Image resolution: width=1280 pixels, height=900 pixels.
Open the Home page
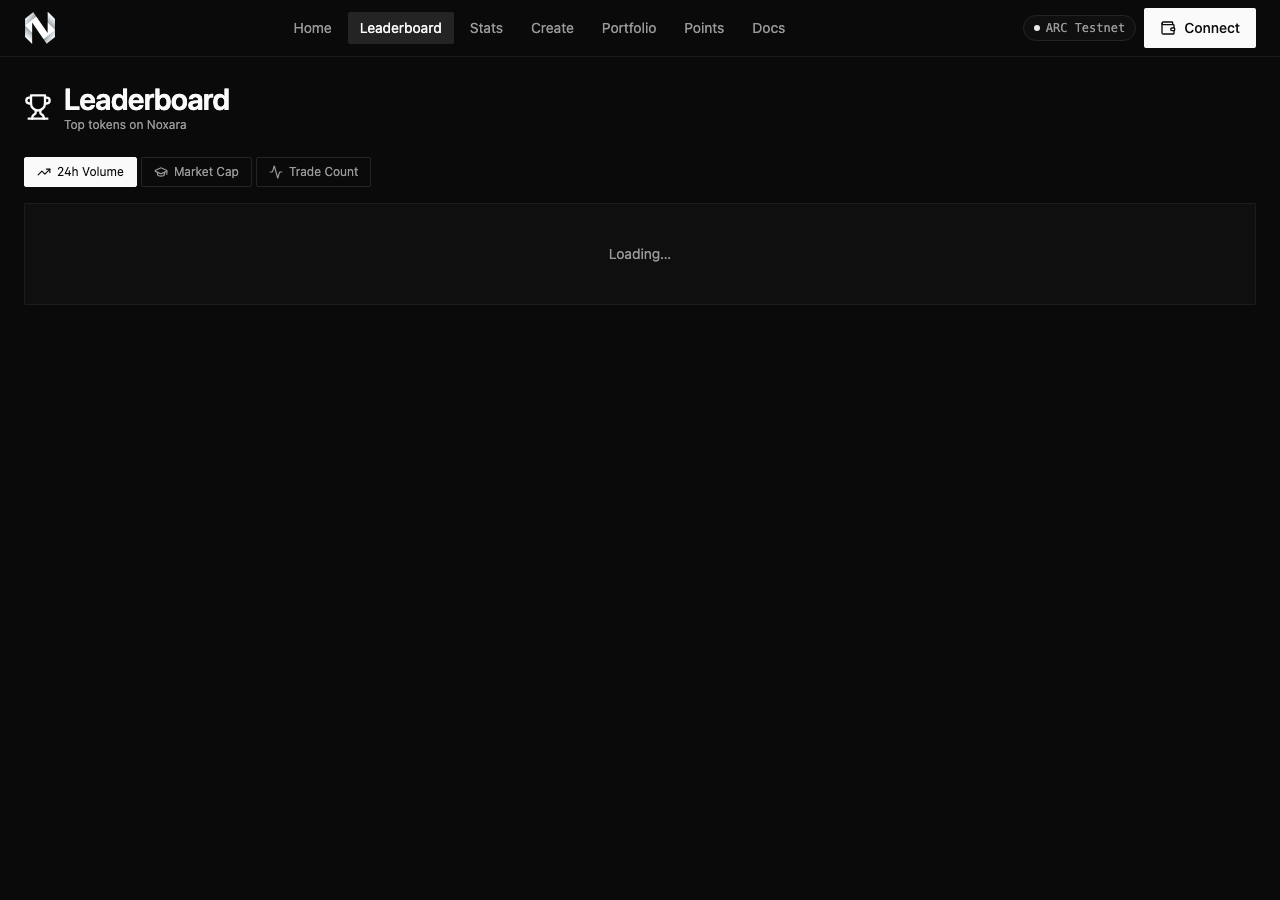click(x=312, y=28)
